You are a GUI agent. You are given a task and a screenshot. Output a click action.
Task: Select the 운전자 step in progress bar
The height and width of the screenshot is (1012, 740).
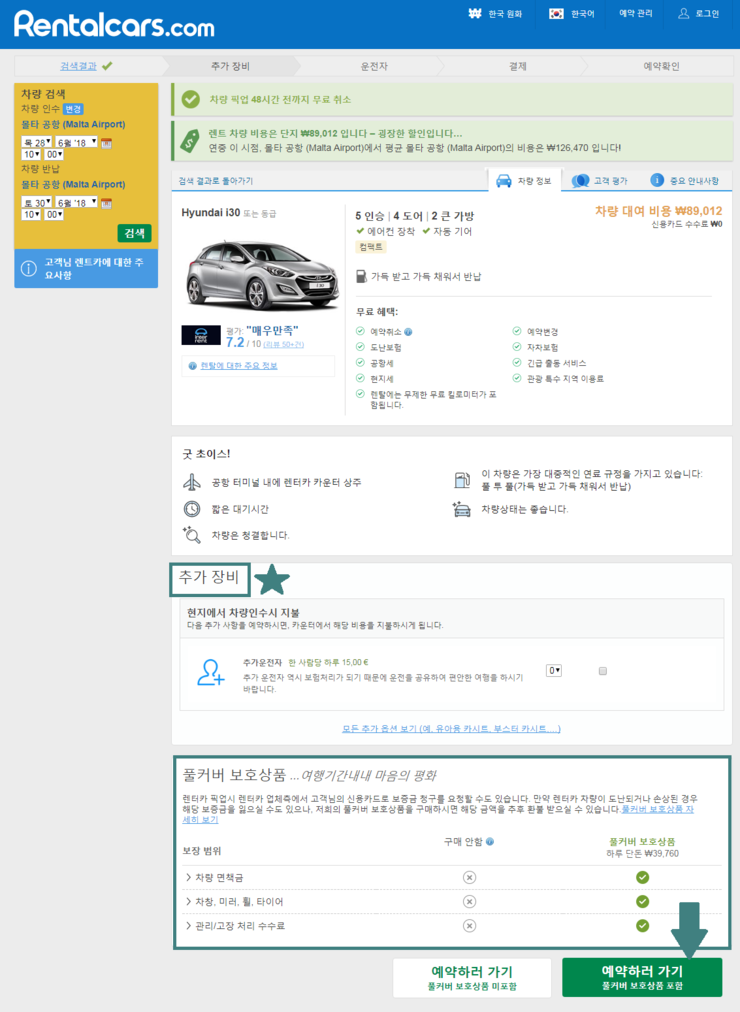pos(374,66)
